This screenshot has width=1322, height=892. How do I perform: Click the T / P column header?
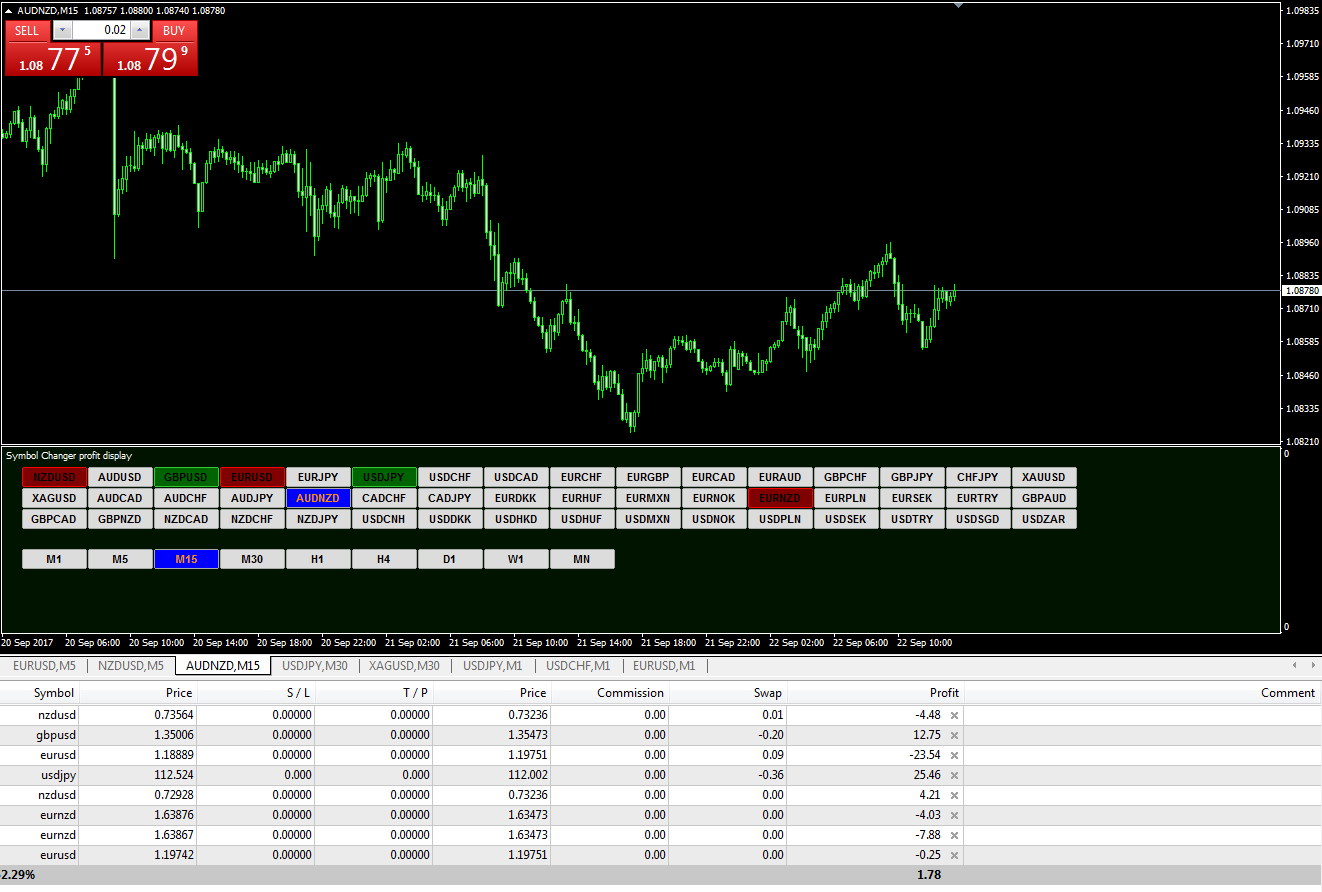tap(374, 693)
